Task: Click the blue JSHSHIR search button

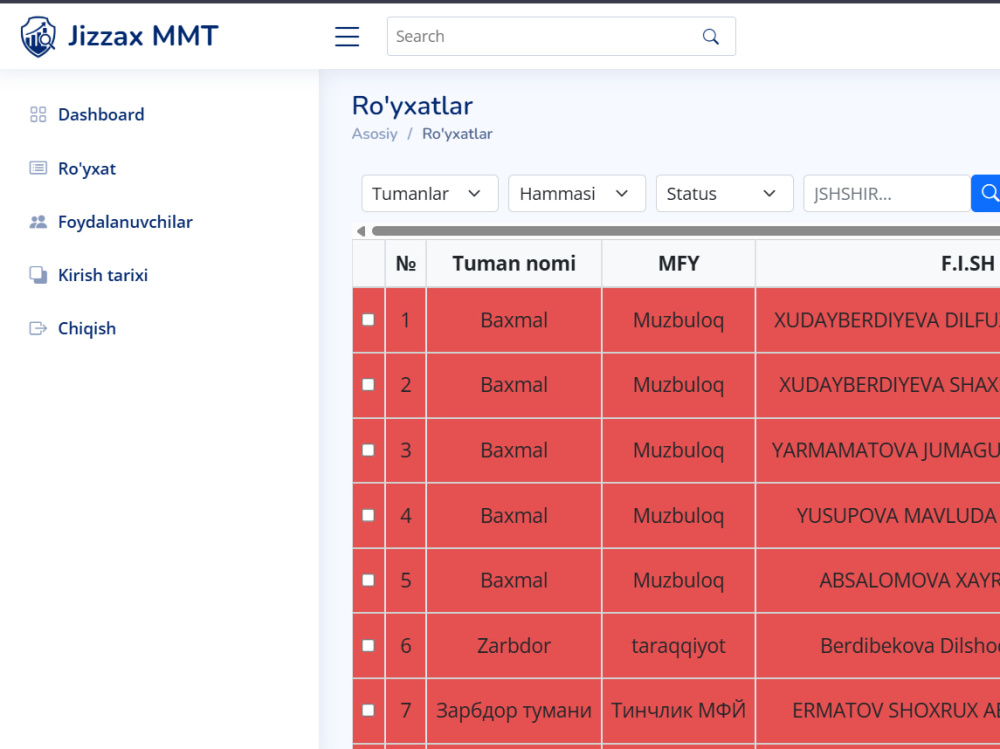Action: tap(986, 193)
